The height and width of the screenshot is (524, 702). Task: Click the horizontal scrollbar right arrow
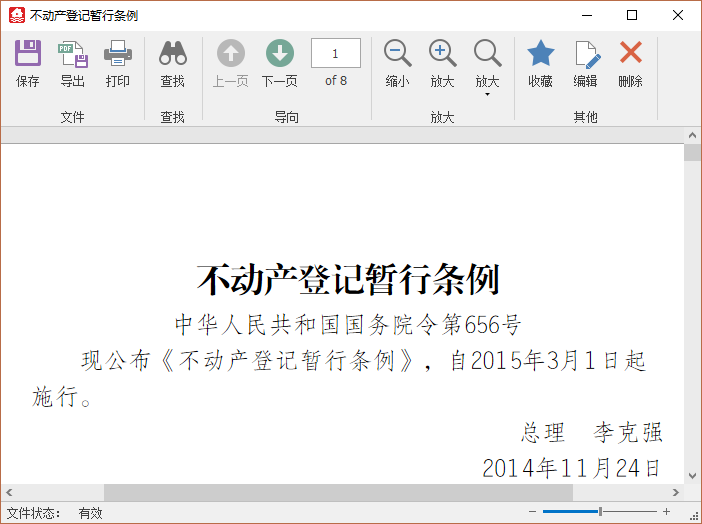[x=676, y=493]
